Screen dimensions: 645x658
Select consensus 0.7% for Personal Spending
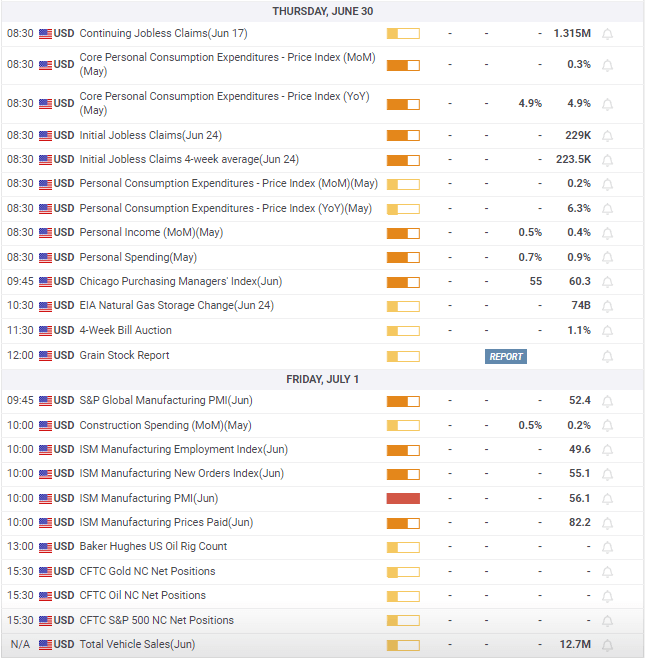click(530, 257)
